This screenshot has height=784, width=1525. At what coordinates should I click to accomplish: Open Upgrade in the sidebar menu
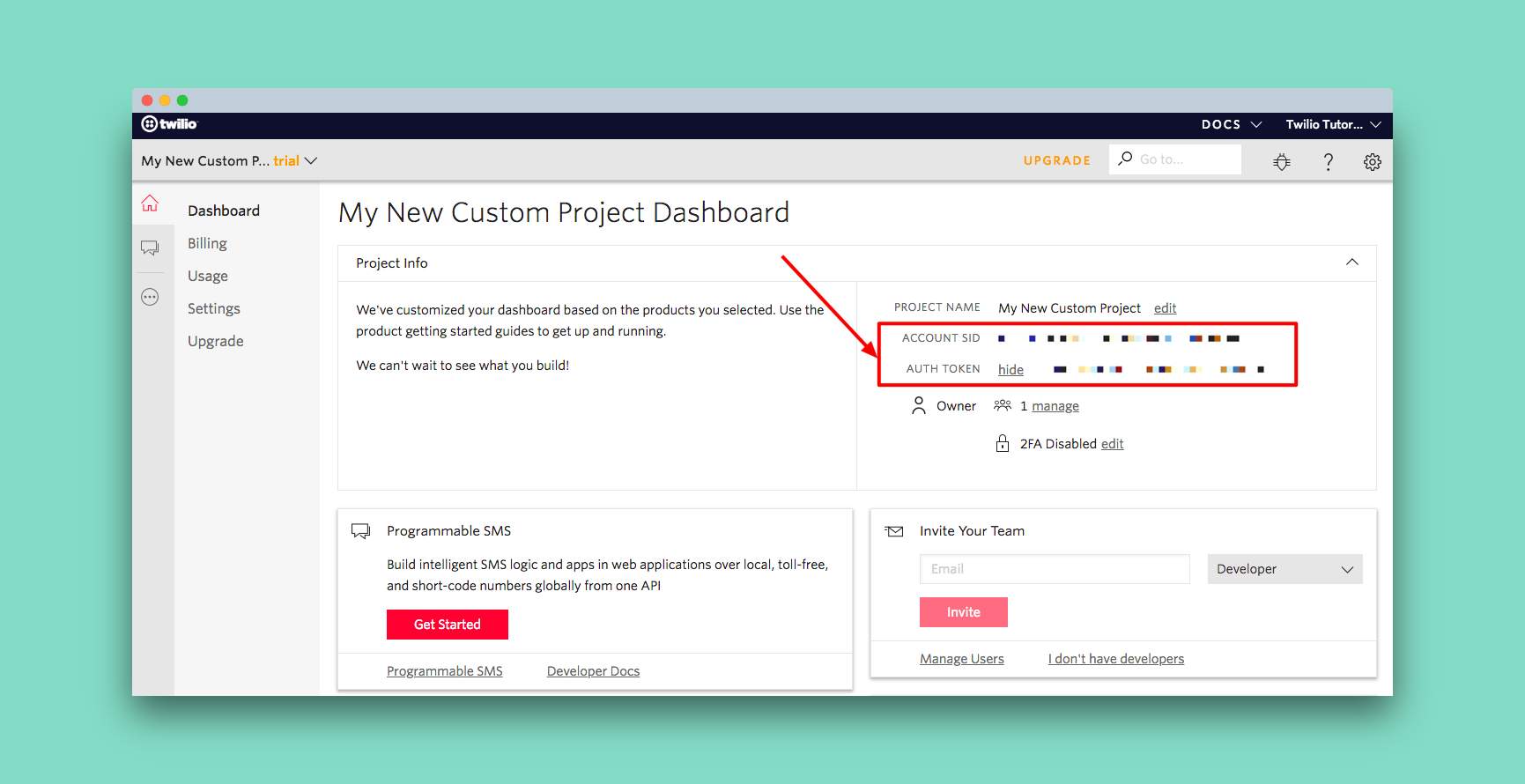tap(216, 341)
